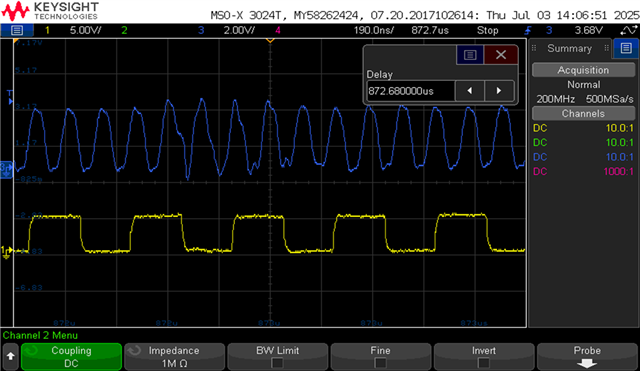Open the main menu icon at top left

pos(17,30)
